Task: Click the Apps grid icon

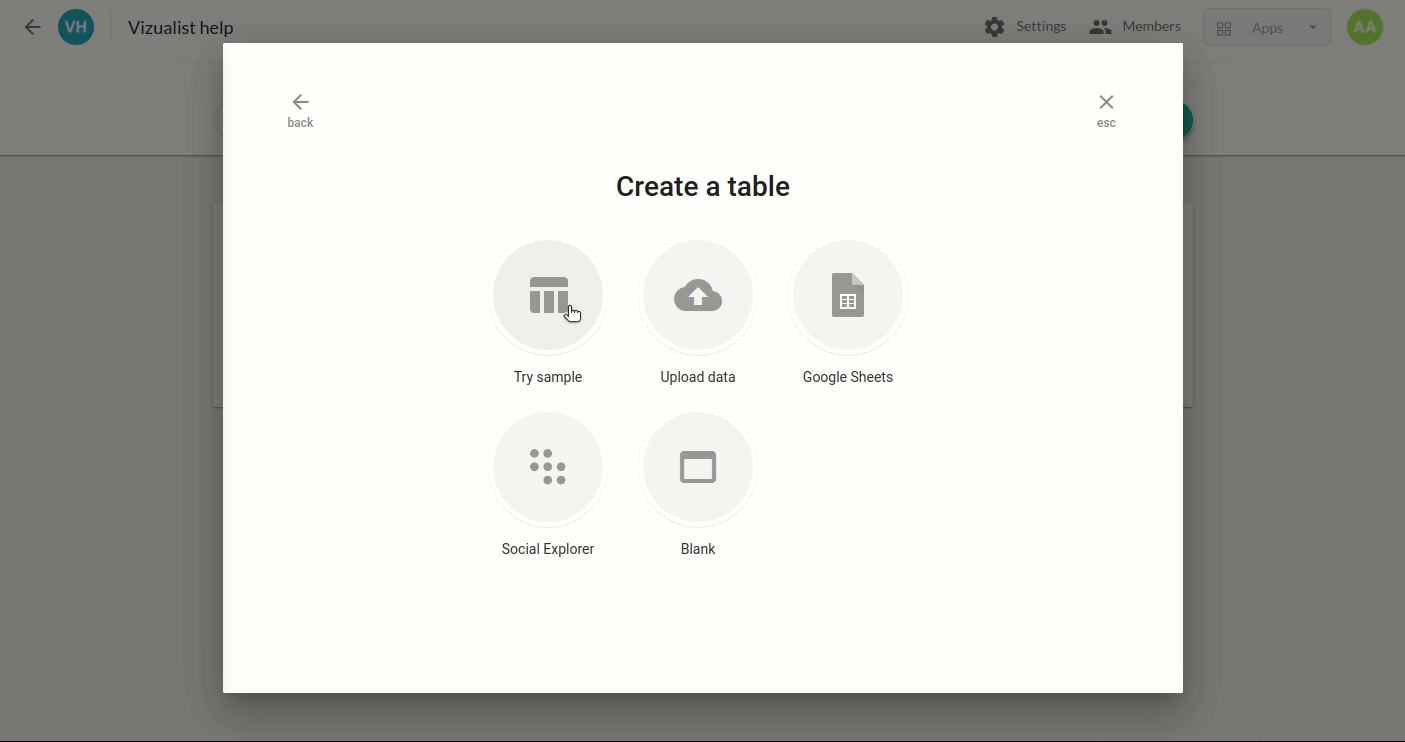Action: point(1224,29)
